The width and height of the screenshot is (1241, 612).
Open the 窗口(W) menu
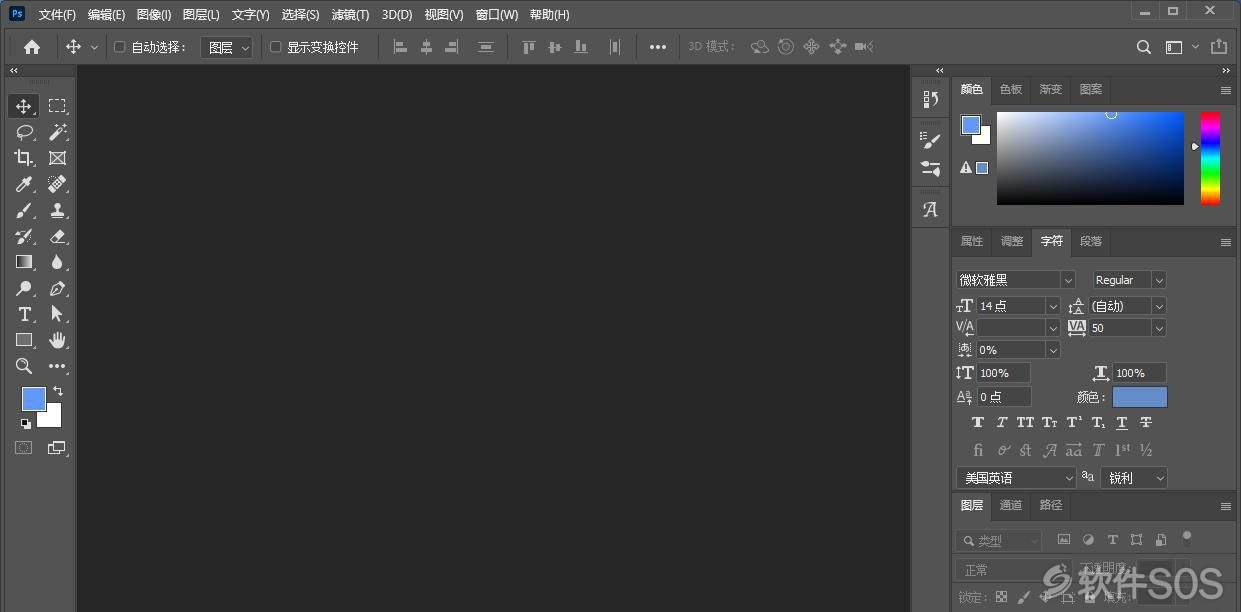497,15
